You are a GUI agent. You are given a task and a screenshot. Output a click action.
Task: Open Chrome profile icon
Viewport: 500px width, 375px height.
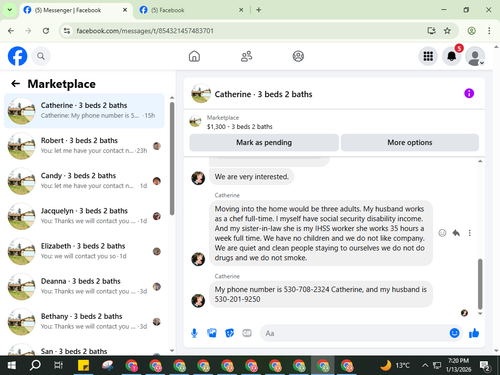pyautogui.click(x=471, y=31)
